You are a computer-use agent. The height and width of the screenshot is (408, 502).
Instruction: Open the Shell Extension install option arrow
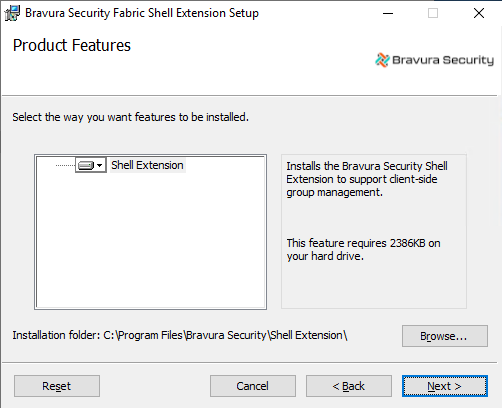[100, 165]
